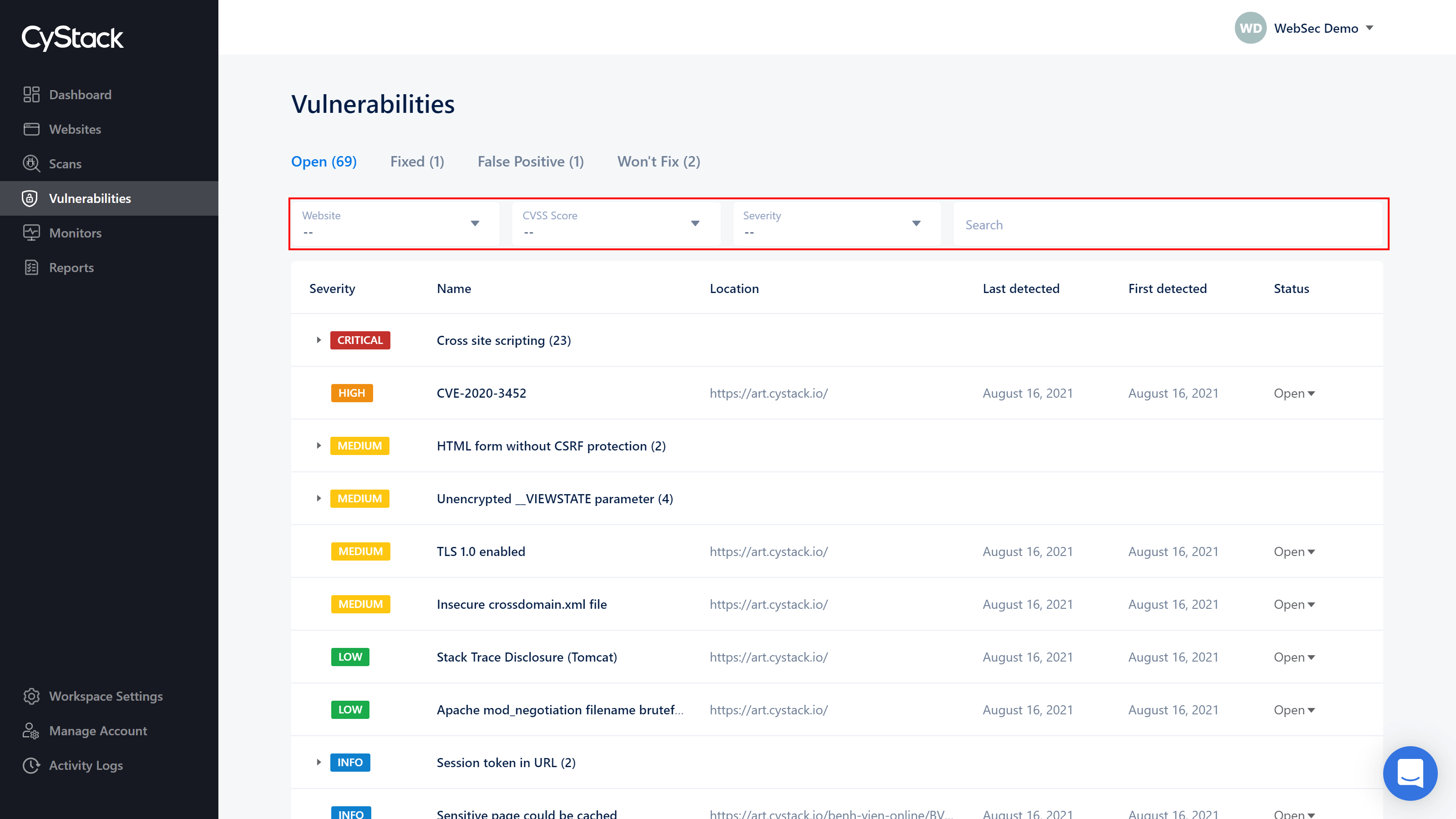Switch to the False Positive (1) tab
1456x819 pixels.
(x=530, y=162)
